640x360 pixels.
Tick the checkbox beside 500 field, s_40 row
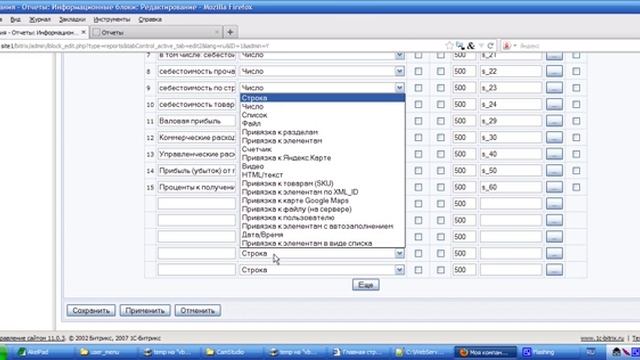pyautogui.click(x=440, y=154)
